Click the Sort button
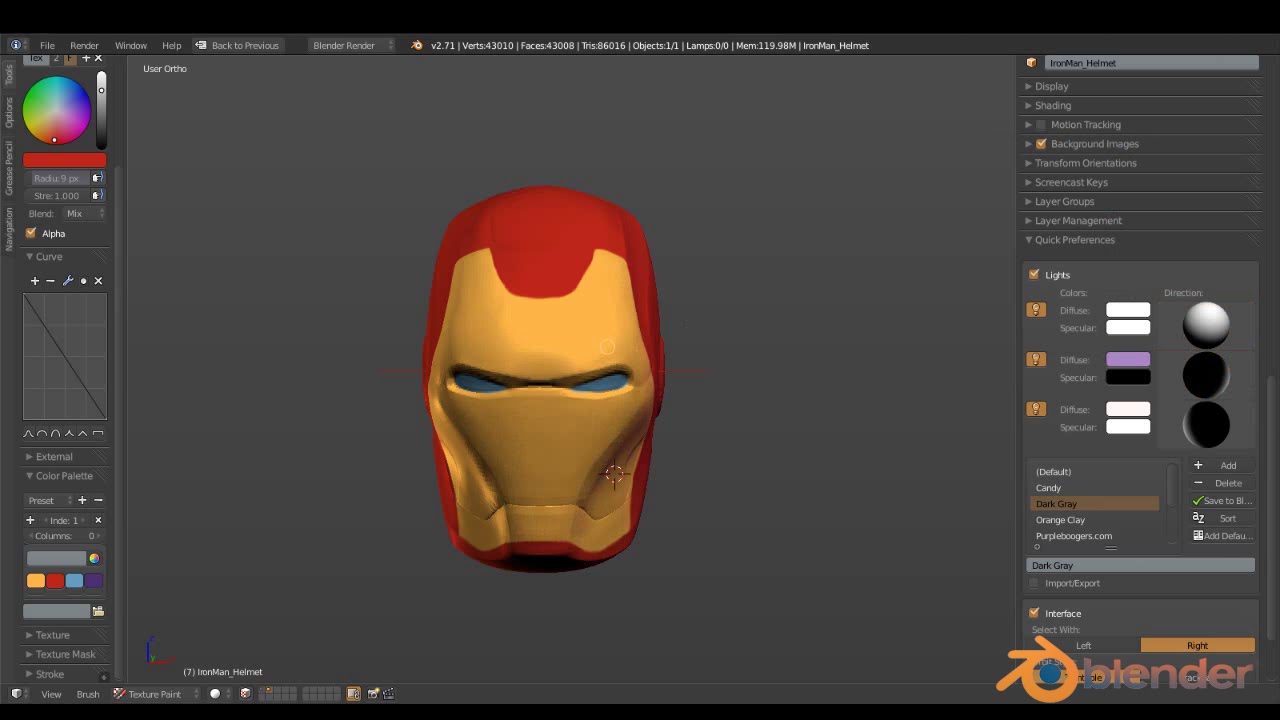The width and height of the screenshot is (1280, 720). tap(1221, 518)
